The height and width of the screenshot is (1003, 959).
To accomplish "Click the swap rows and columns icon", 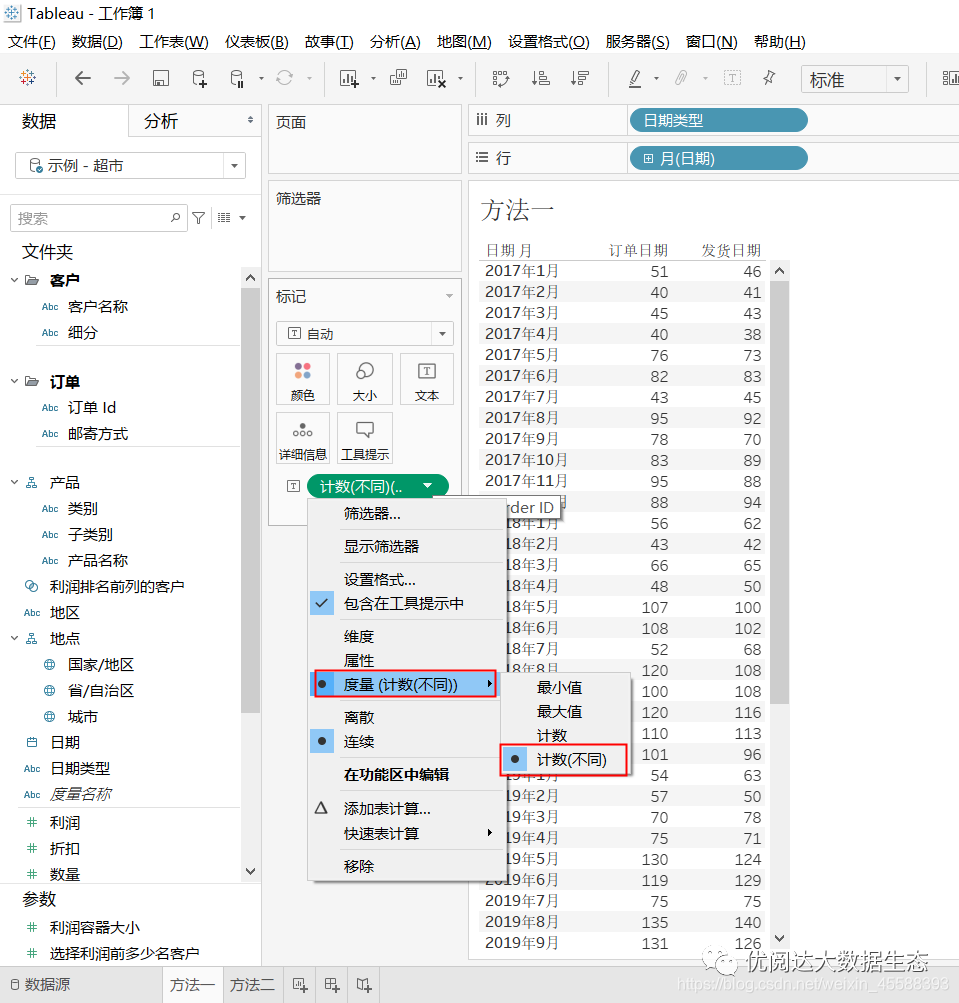I will 501,79.
